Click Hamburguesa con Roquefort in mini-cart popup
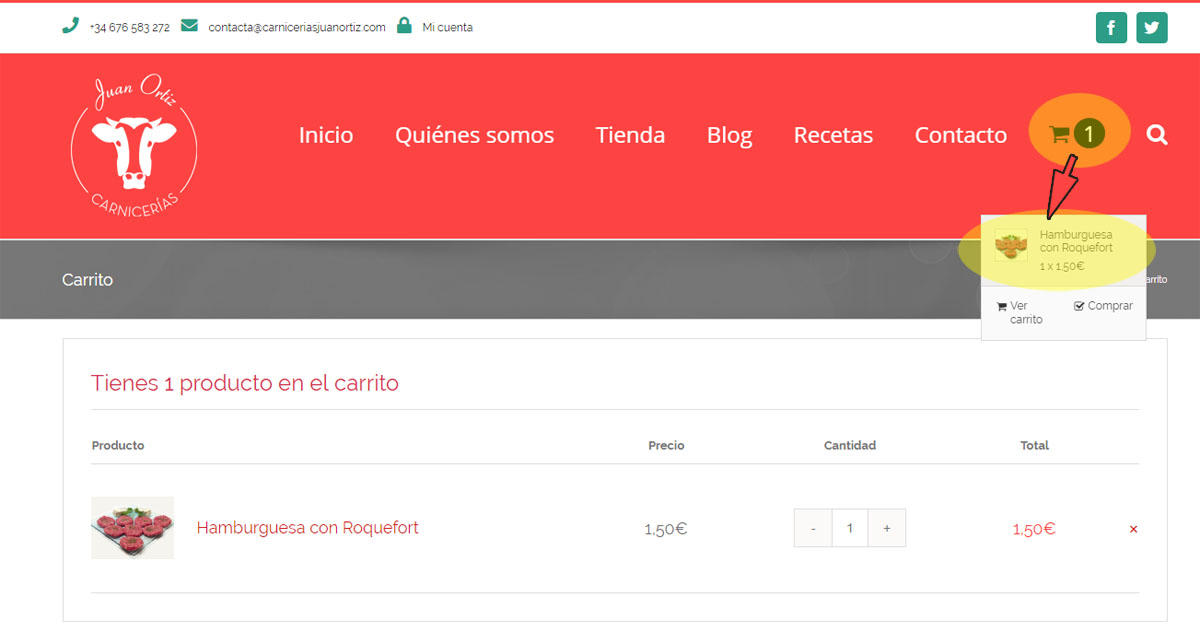 [x=1075, y=241]
